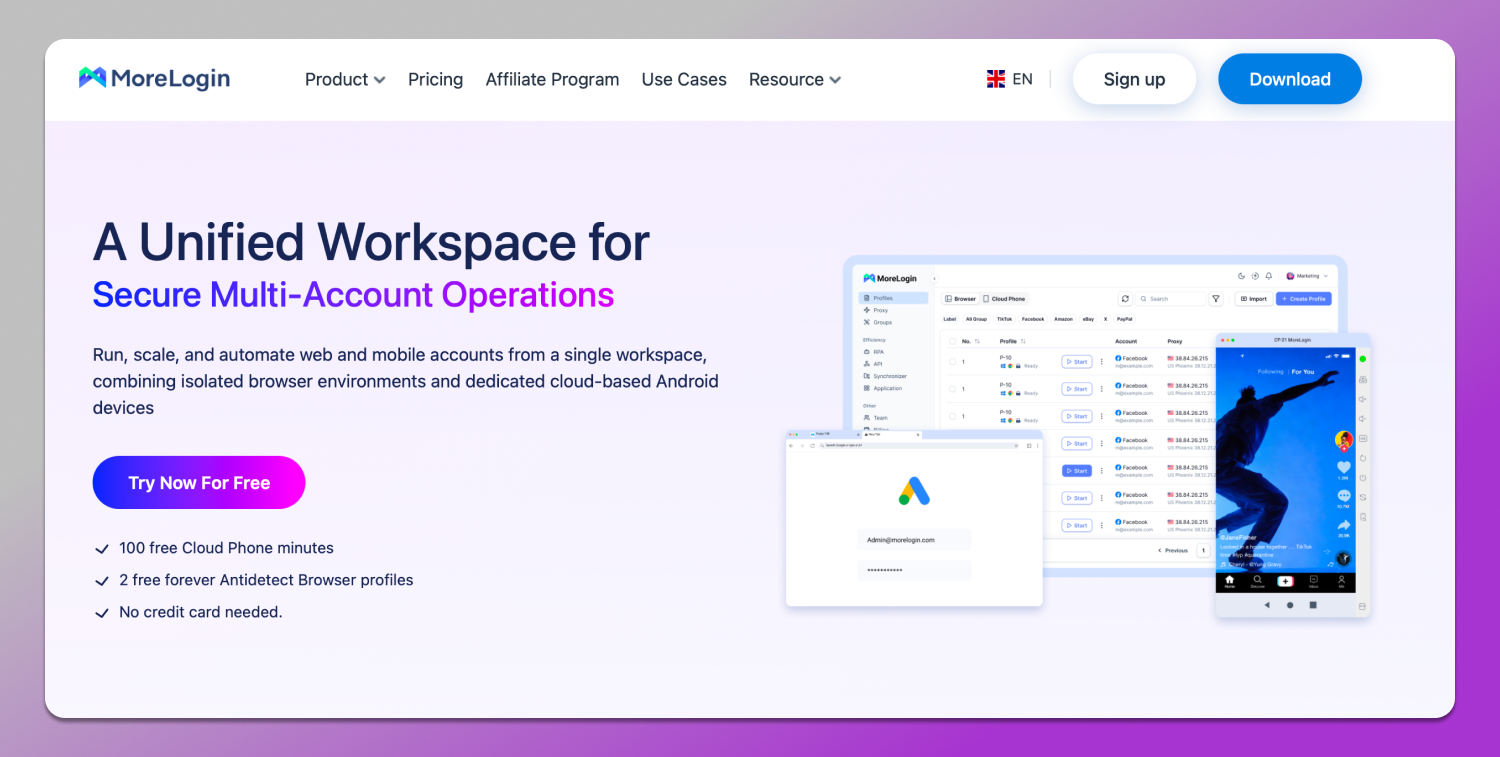
Task: Tap the heart like icon on the TikTok video
Action: (x=1344, y=467)
